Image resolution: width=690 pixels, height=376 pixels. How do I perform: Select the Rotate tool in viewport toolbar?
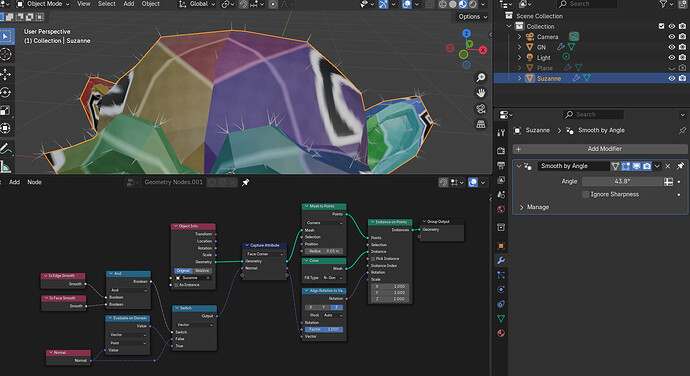pyautogui.click(x=6, y=92)
